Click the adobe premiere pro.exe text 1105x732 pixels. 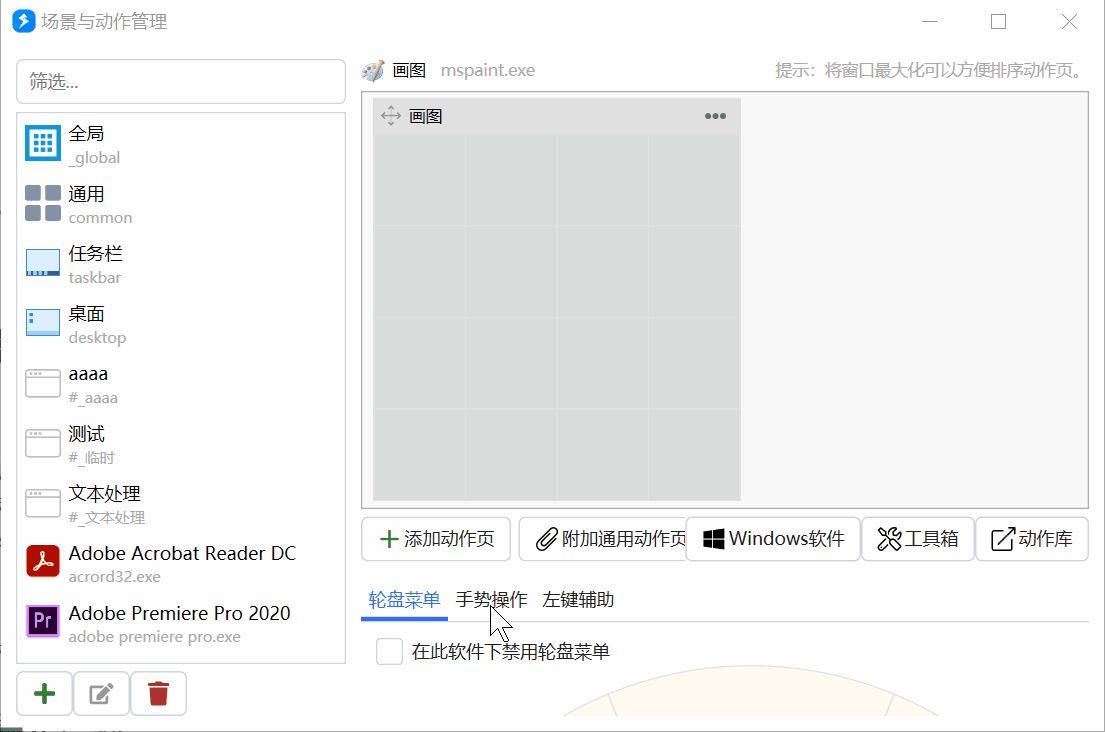pos(154,637)
